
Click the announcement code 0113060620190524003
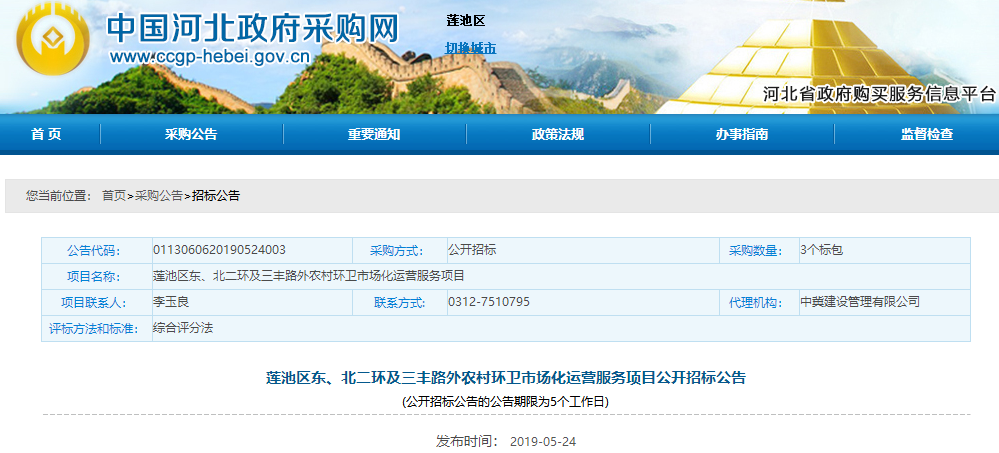219,250
